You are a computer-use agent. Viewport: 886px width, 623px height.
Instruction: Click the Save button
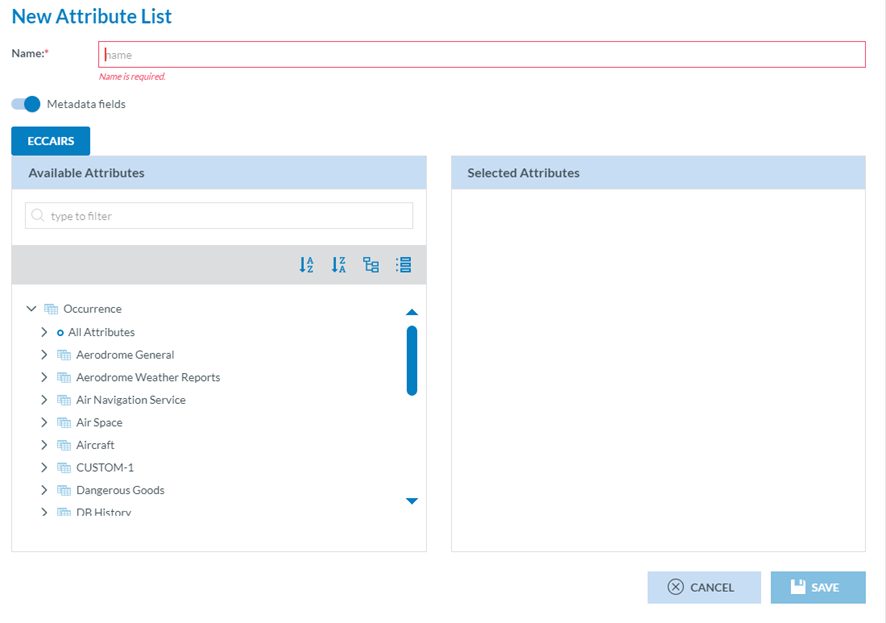[x=817, y=587]
